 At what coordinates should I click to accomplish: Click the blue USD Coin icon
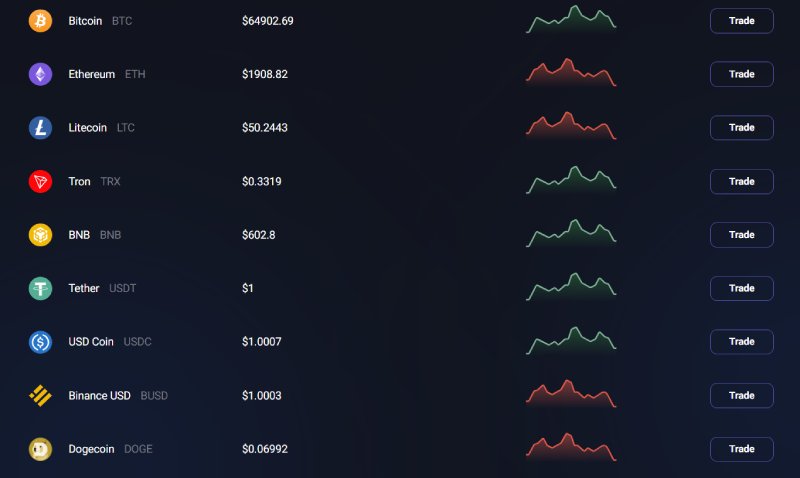pos(40,342)
